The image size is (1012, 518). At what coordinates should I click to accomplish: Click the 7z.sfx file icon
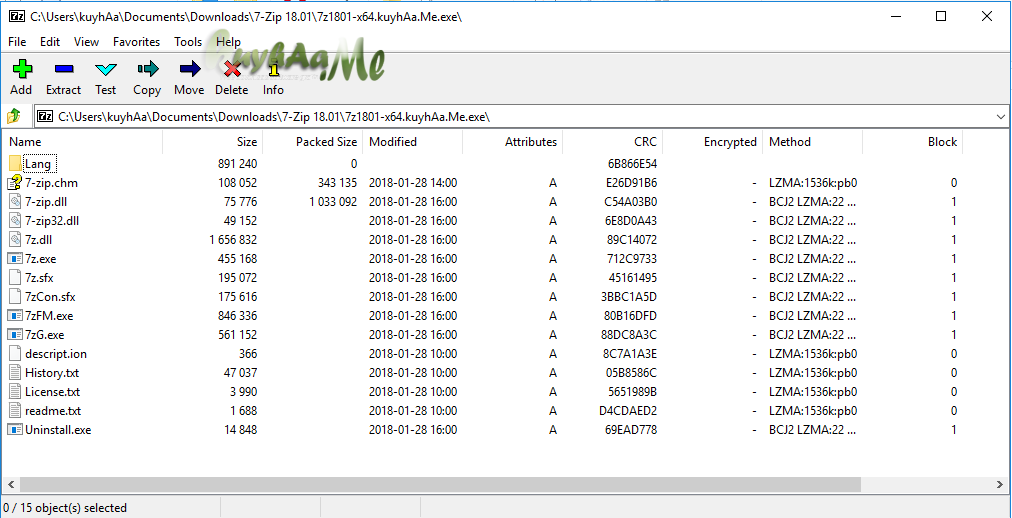tap(15, 278)
